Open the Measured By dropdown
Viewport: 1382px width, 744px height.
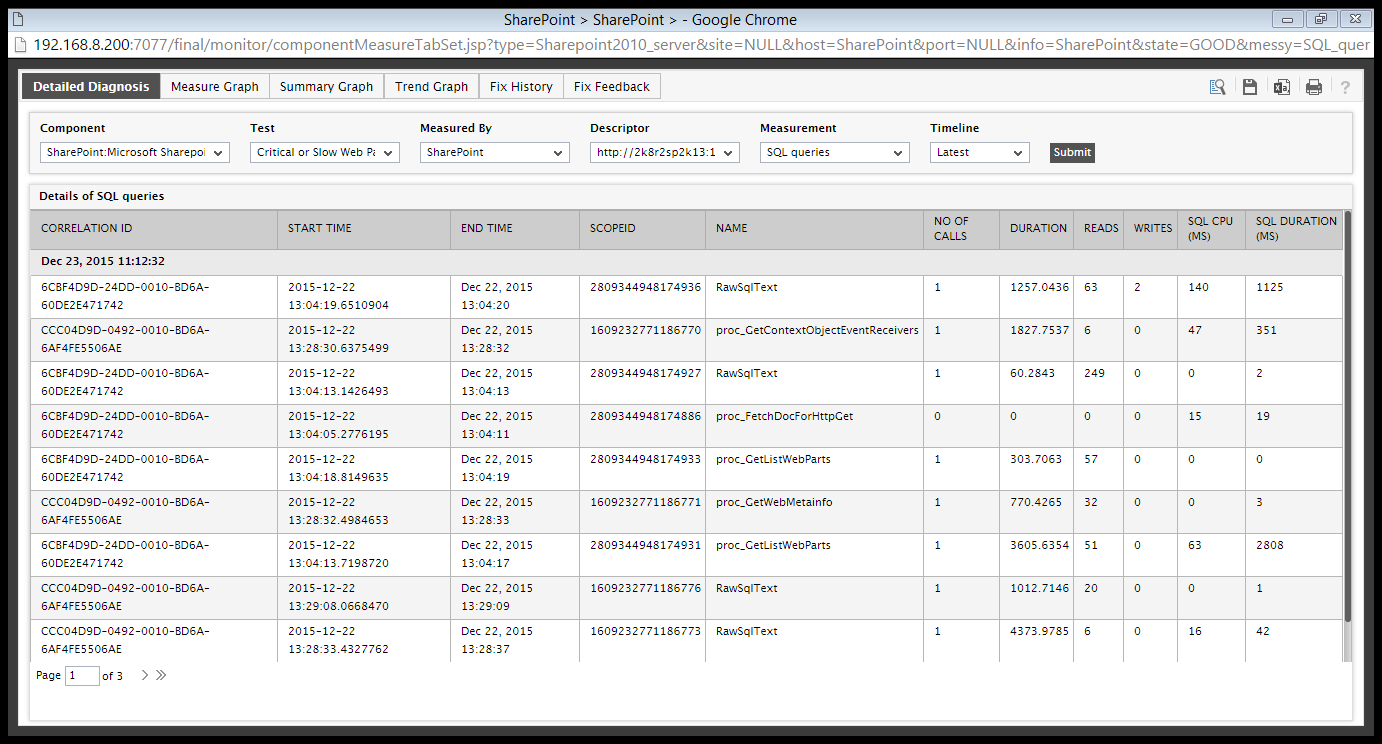coord(495,152)
